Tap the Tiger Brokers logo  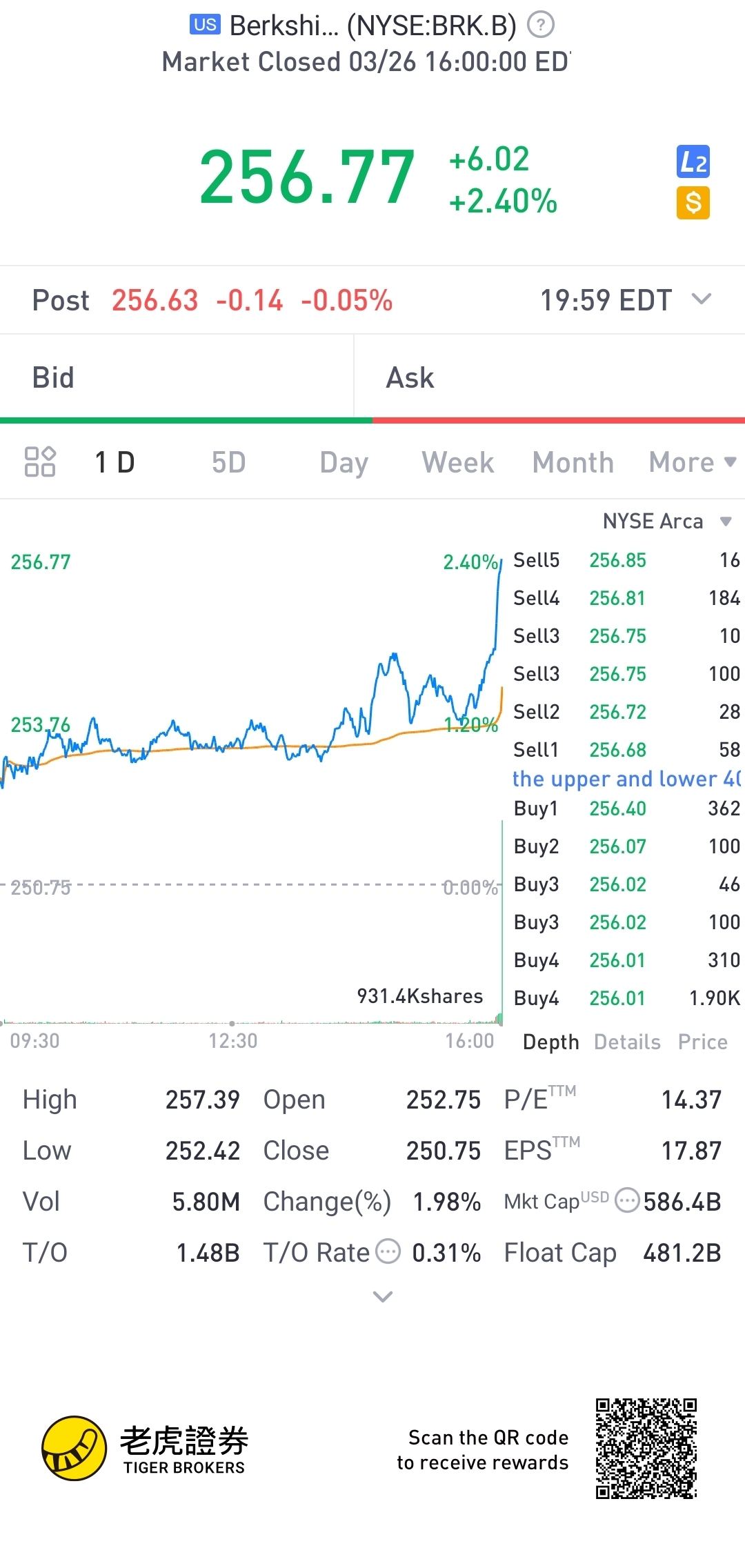click(x=144, y=1448)
